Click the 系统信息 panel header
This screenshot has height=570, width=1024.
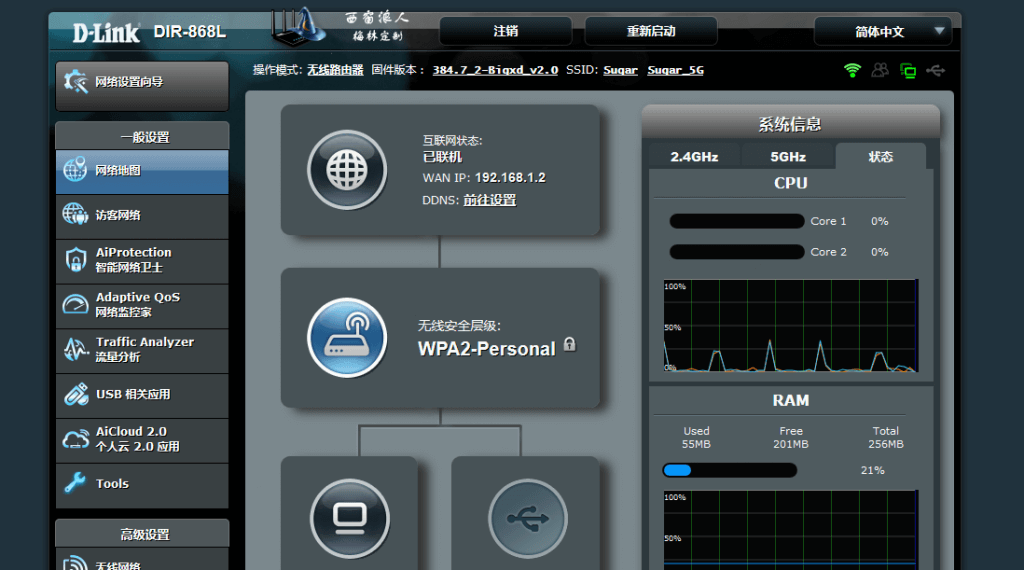click(790, 123)
